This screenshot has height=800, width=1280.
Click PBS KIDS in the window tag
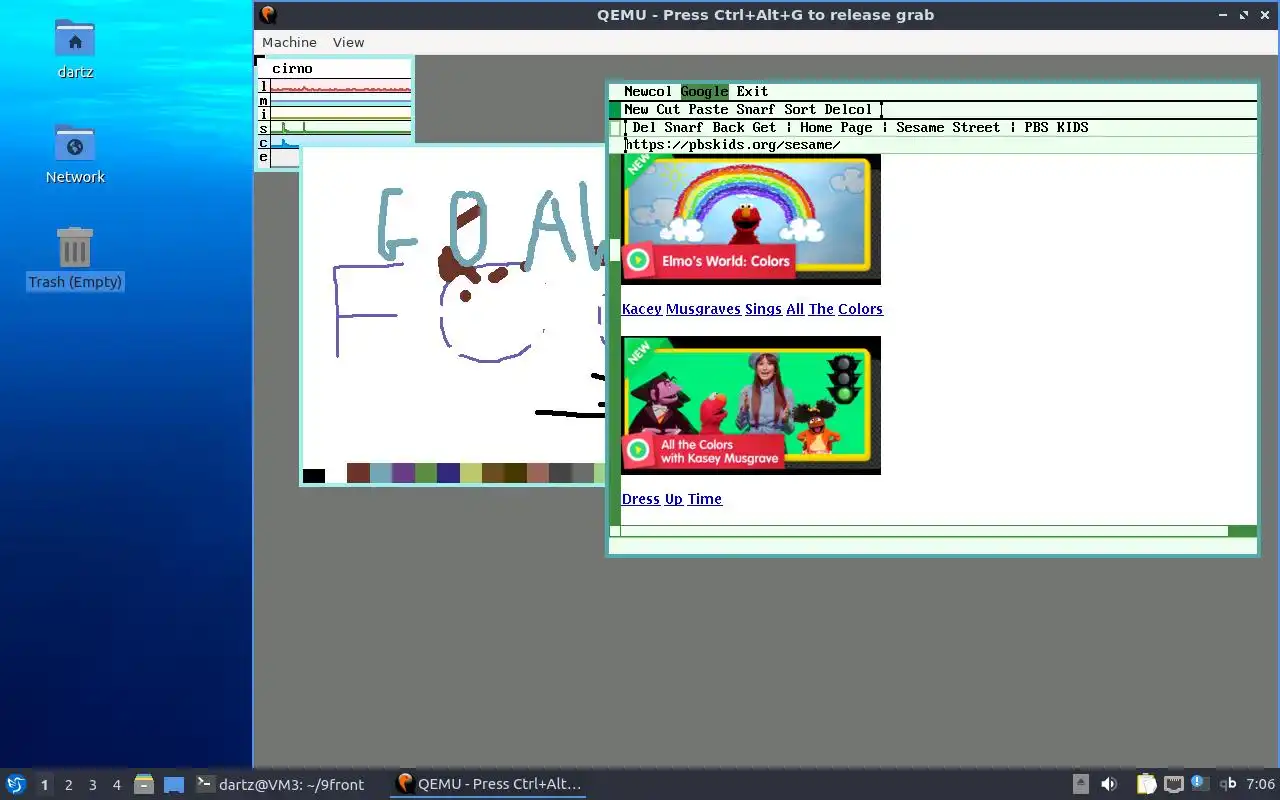click(1056, 127)
